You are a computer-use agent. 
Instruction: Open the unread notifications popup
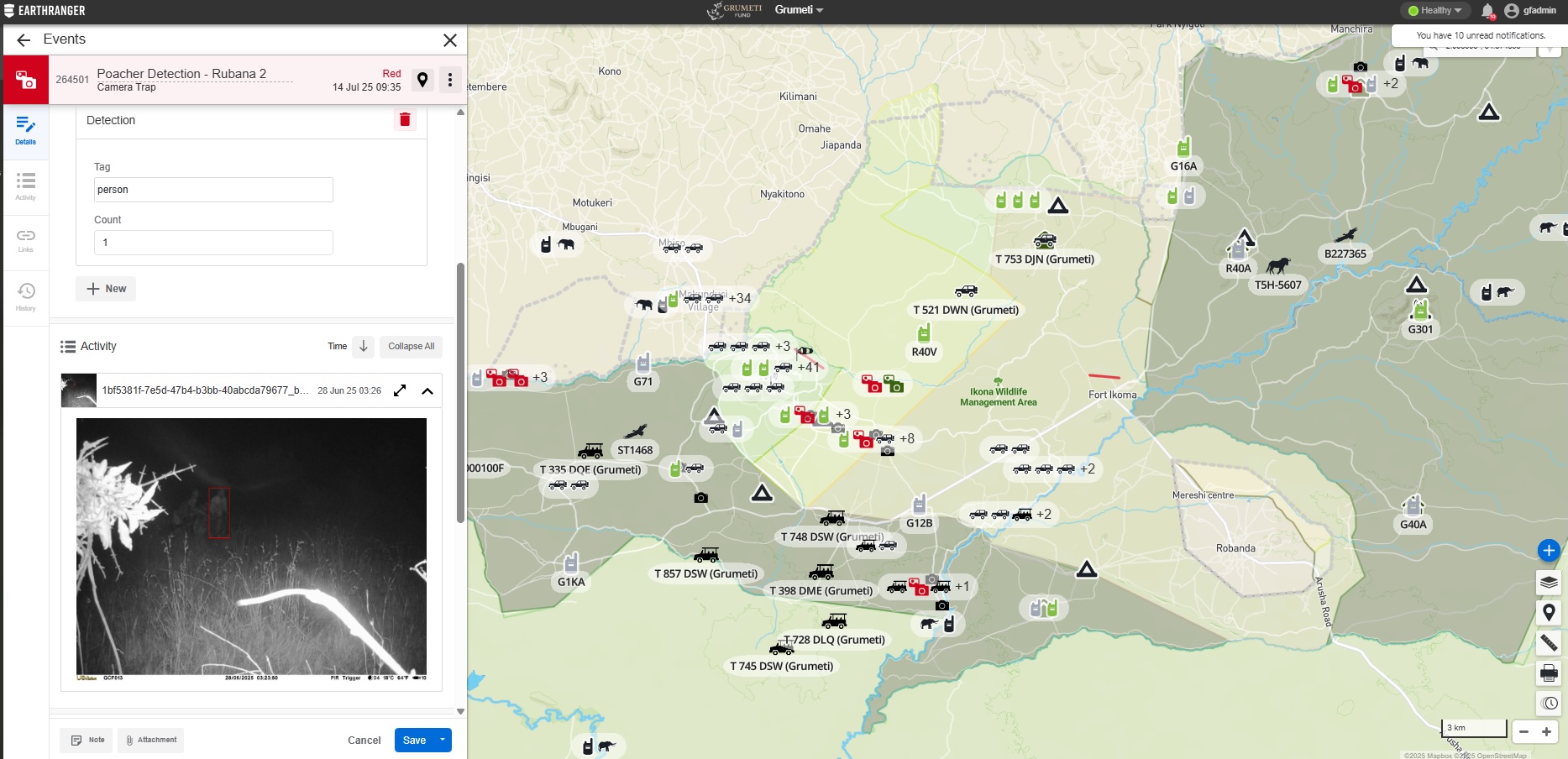1480,35
